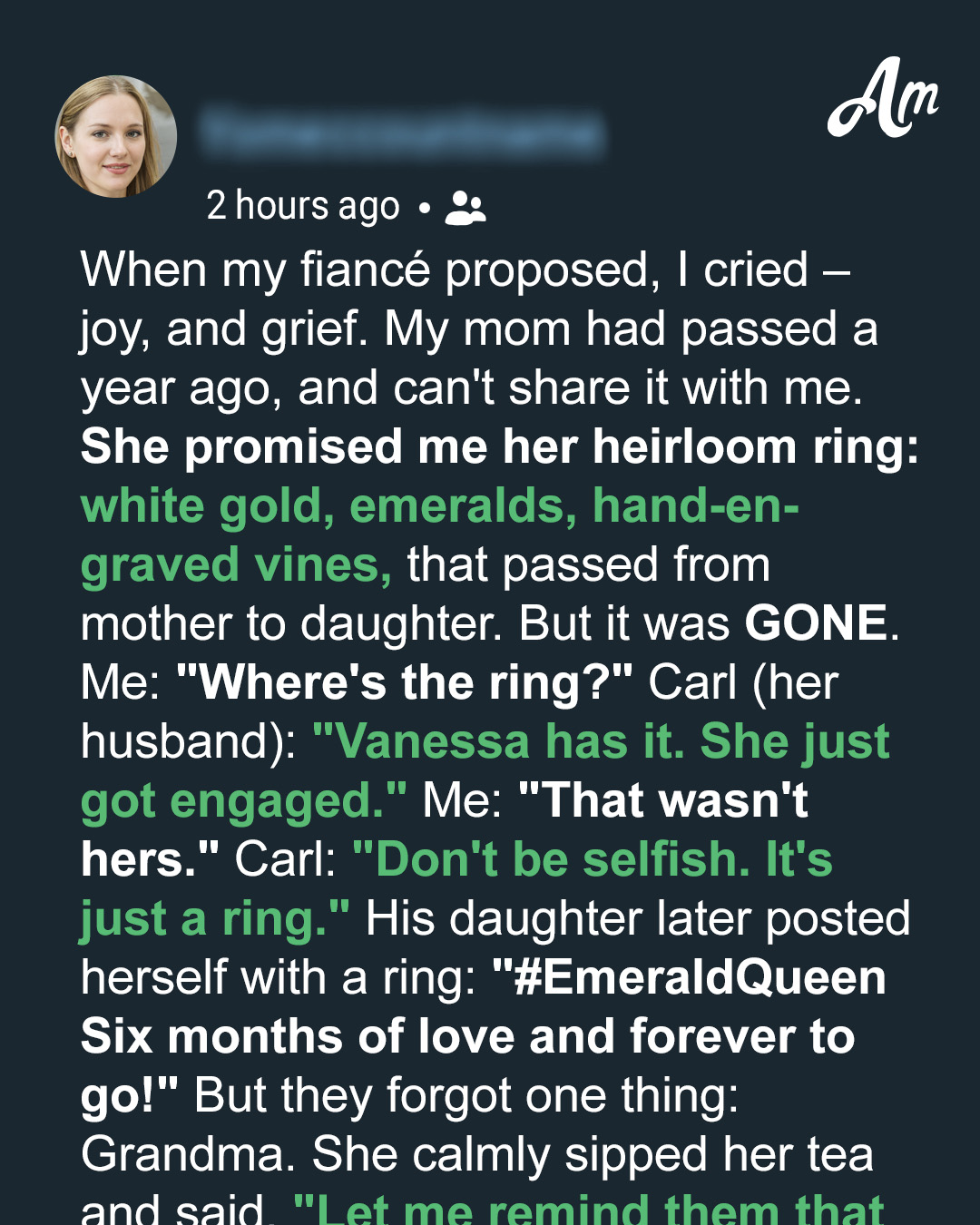Select bold text 'Six months of love and forever to'

[x=468, y=1036]
